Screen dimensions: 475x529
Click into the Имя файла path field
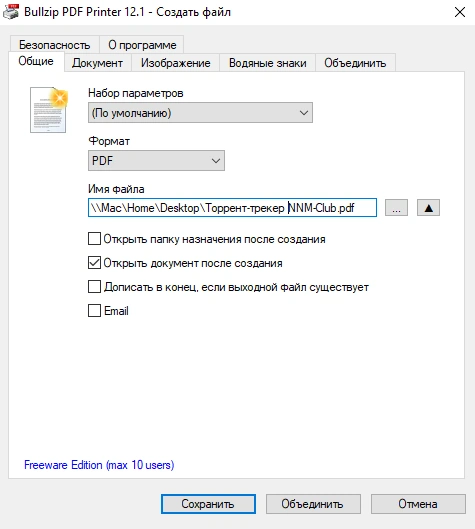(232, 207)
